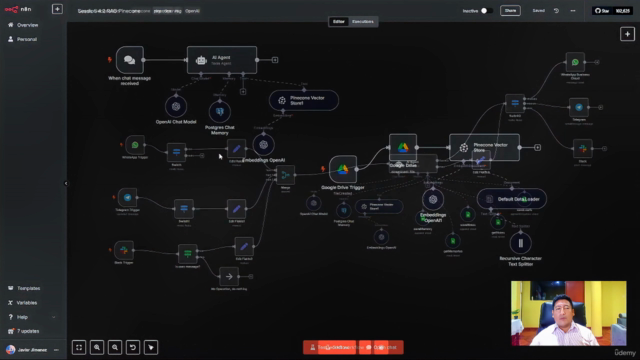Open the large Pinecone Vector Store node
The image size is (640, 360).
(484, 147)
